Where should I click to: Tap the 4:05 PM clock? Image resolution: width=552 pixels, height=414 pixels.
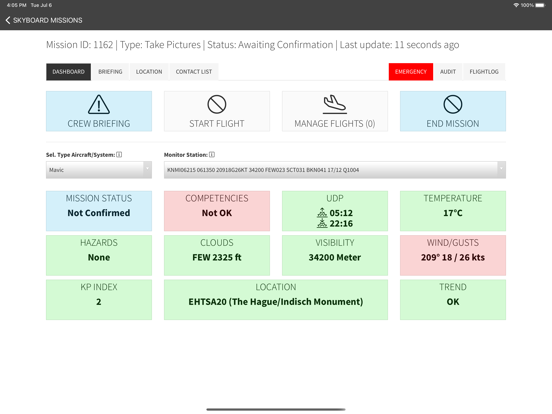[17, 5]
